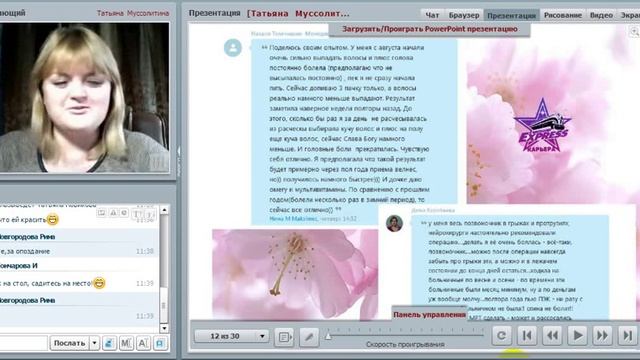Screen dimensions: 640x360
Task: Open the Рисование tab
Action: point(563,15)
